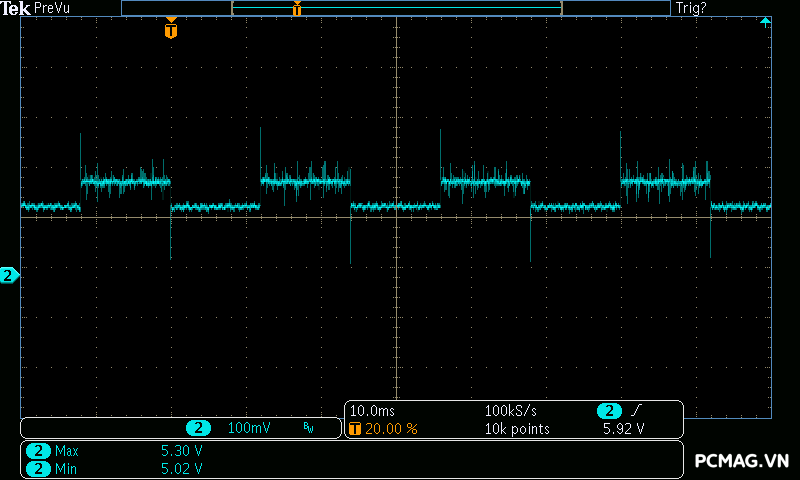Click the channel badge beside Min measurement
This screenshot has height=480, width=800.
click(x=38, y=468)
